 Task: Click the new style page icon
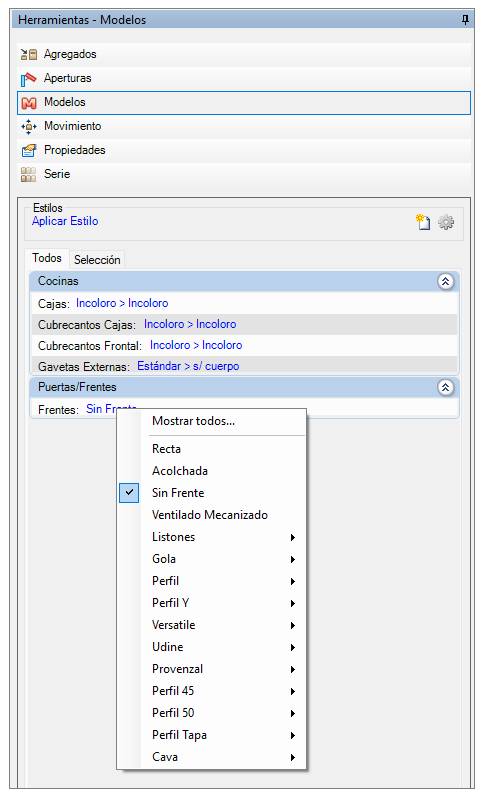pos(423,222)
